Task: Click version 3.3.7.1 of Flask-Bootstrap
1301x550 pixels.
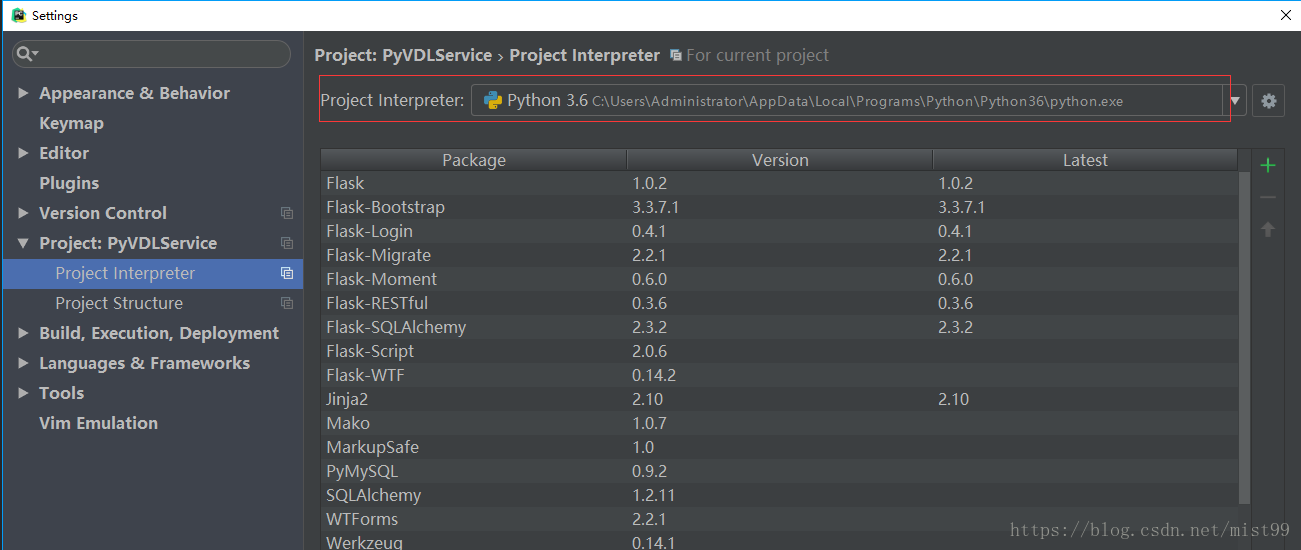Action: (x=655, y=207)
